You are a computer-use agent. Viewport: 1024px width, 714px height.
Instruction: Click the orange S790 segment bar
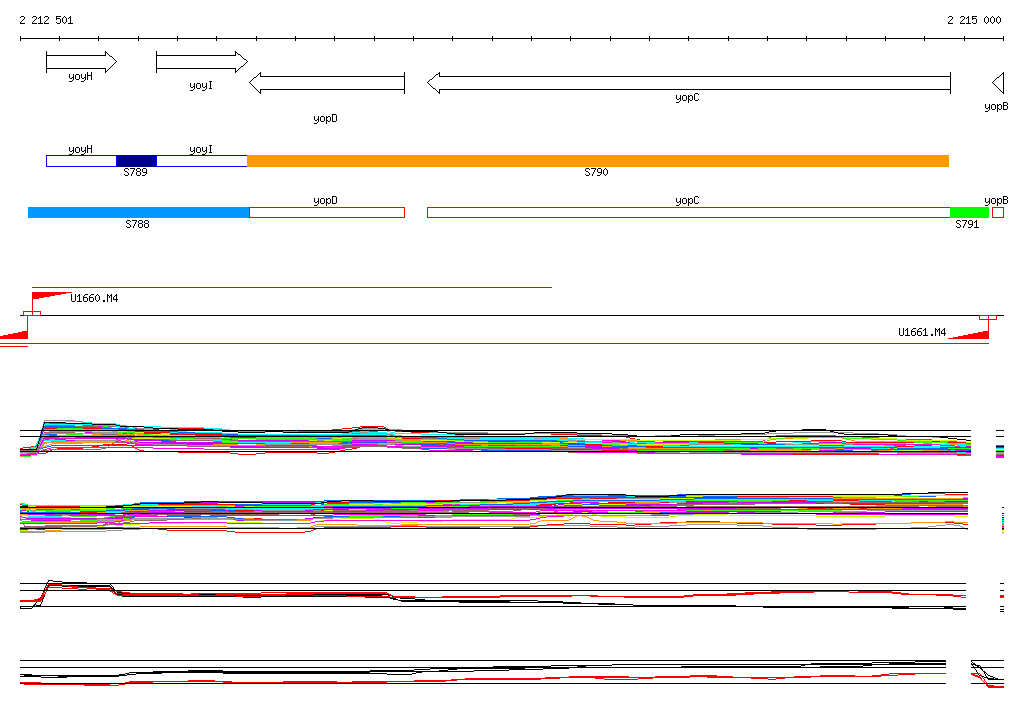(597, 161)
